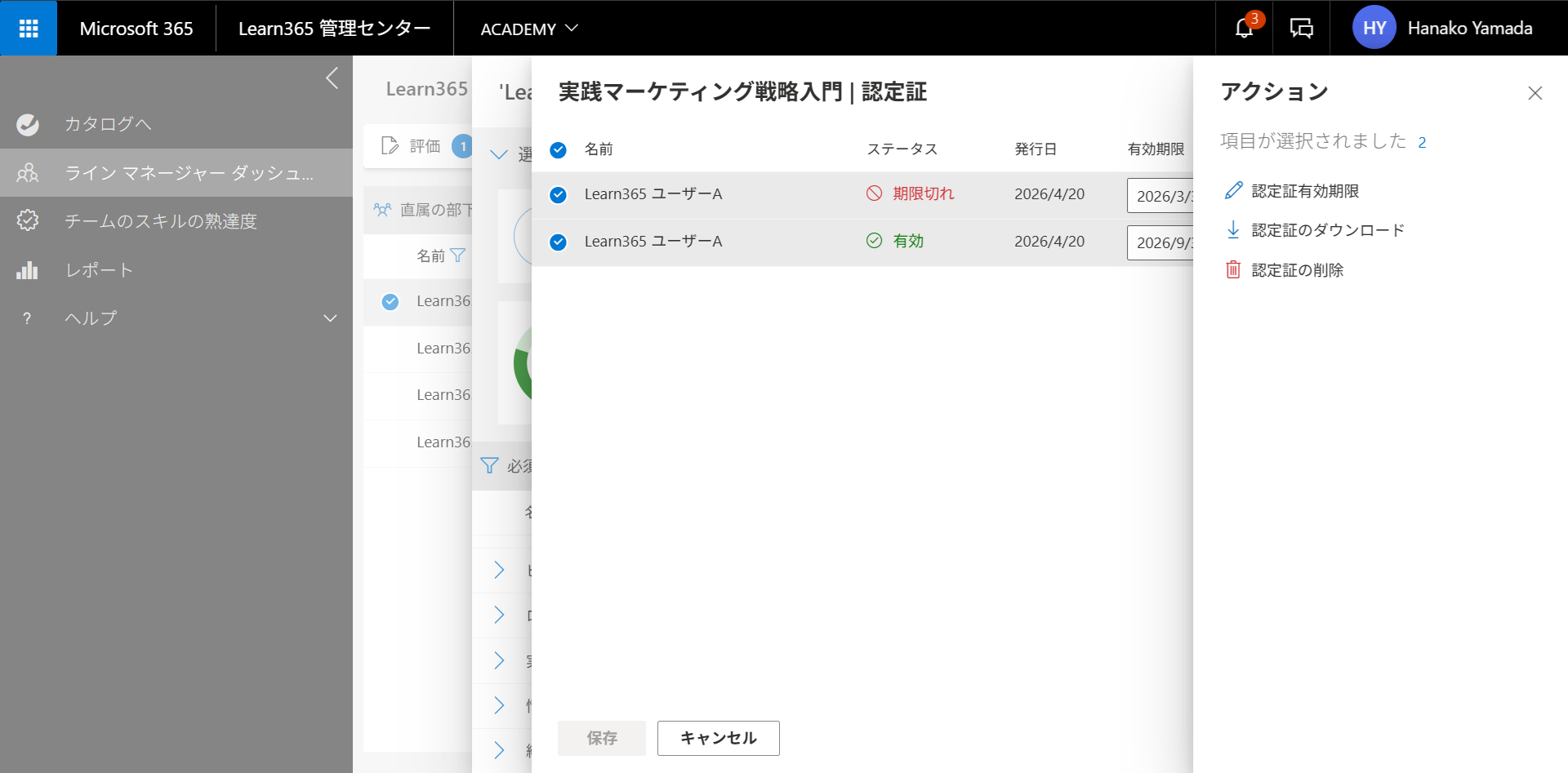
Task: Click the 評価 edit document icon
Action: pyautogui.click(x=390, y=146)
